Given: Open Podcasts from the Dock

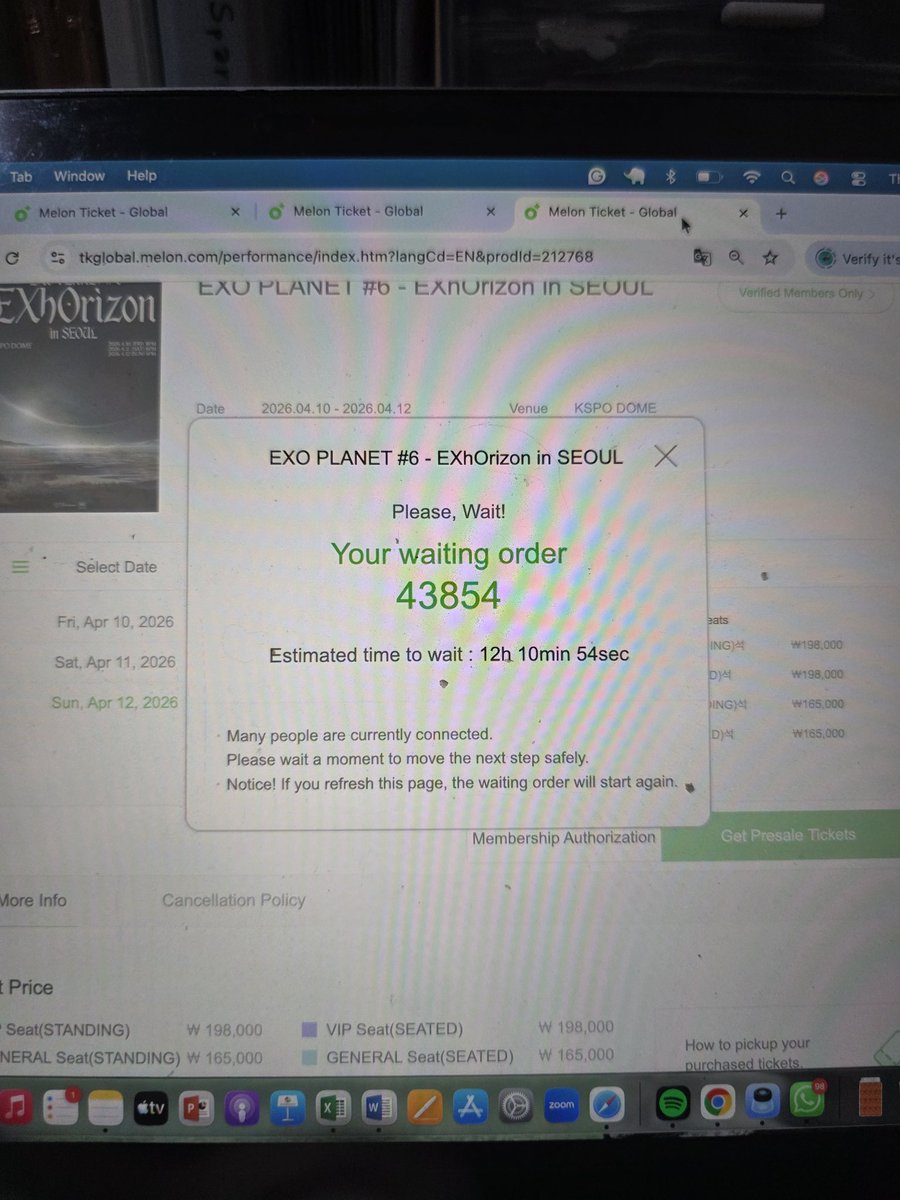Looking at the screenshot, I should (241, 1107).
